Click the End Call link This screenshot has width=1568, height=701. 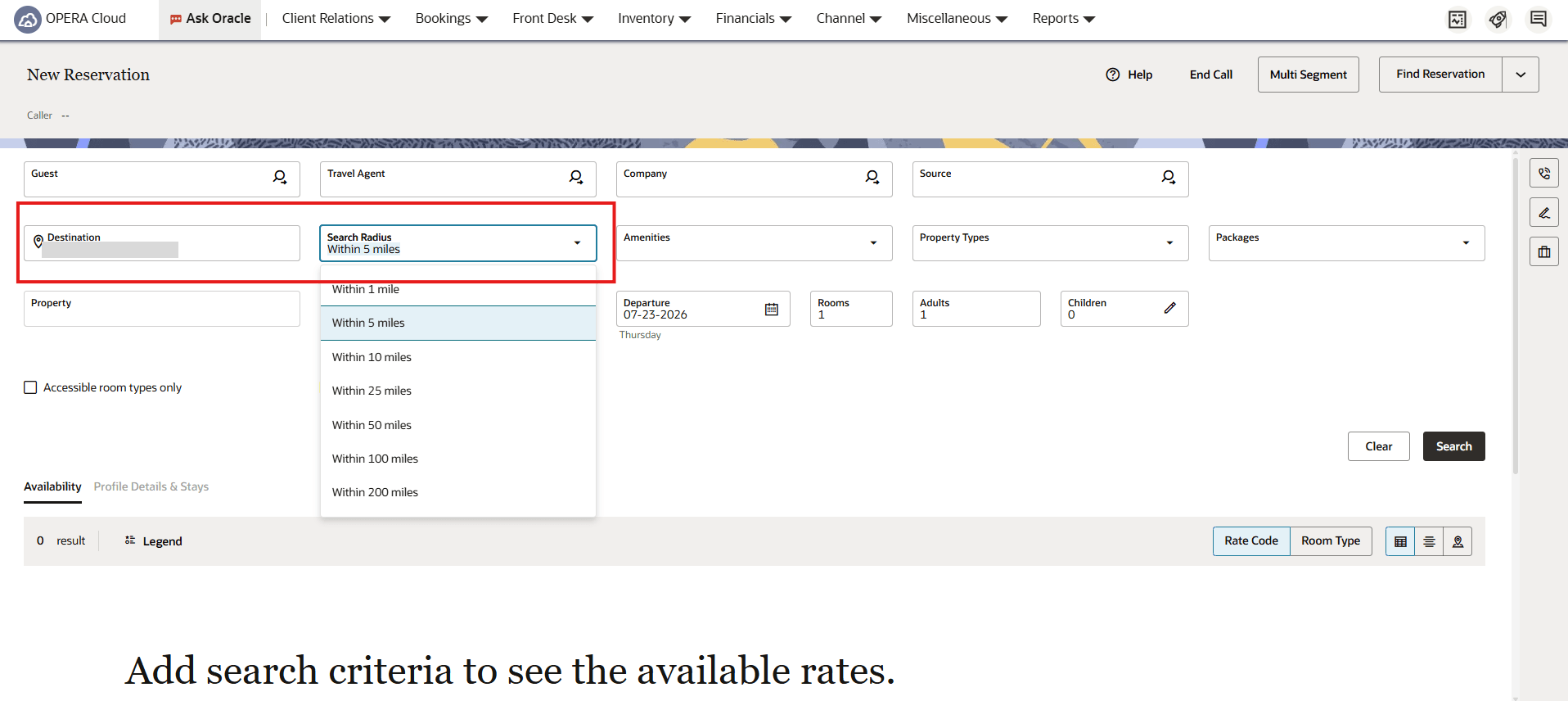(1210, 75)
